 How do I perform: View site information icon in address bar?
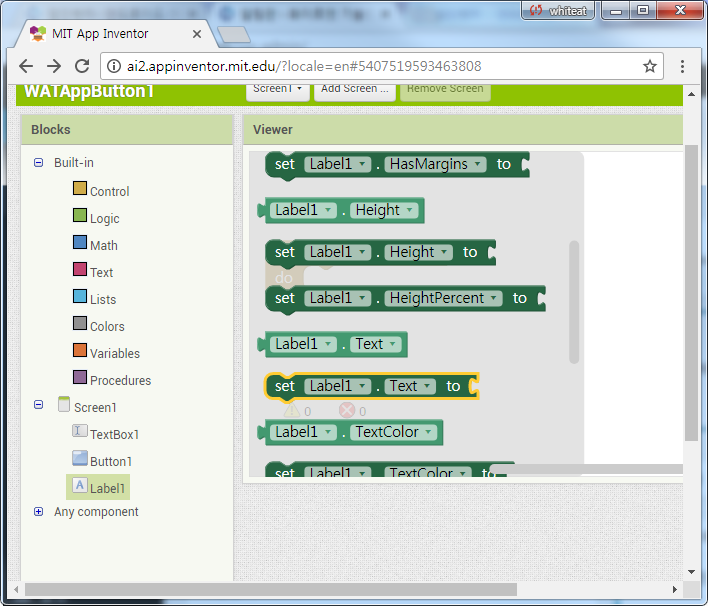coord(114,66)
